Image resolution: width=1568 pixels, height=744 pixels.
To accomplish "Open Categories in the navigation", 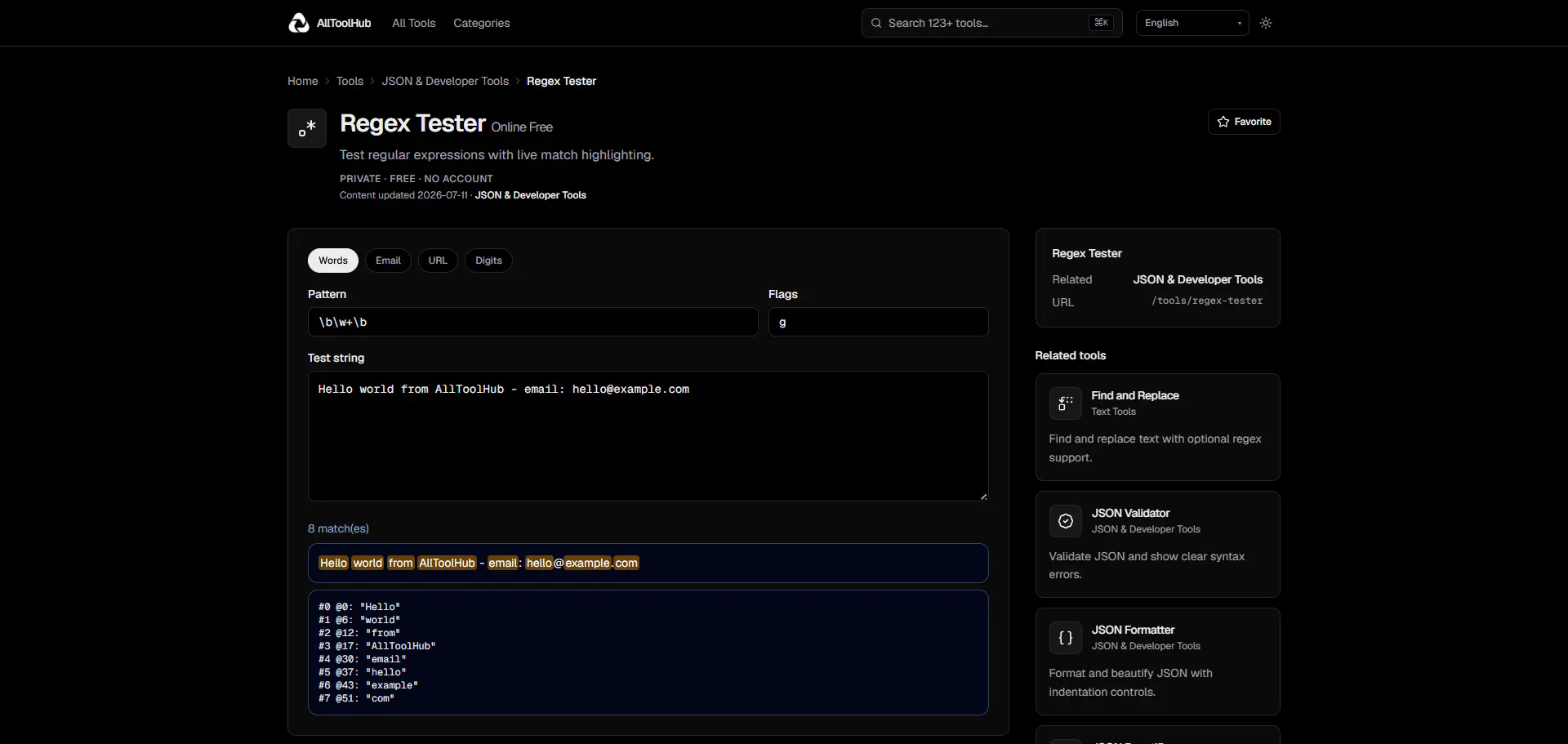I will (x=482, y=23).
